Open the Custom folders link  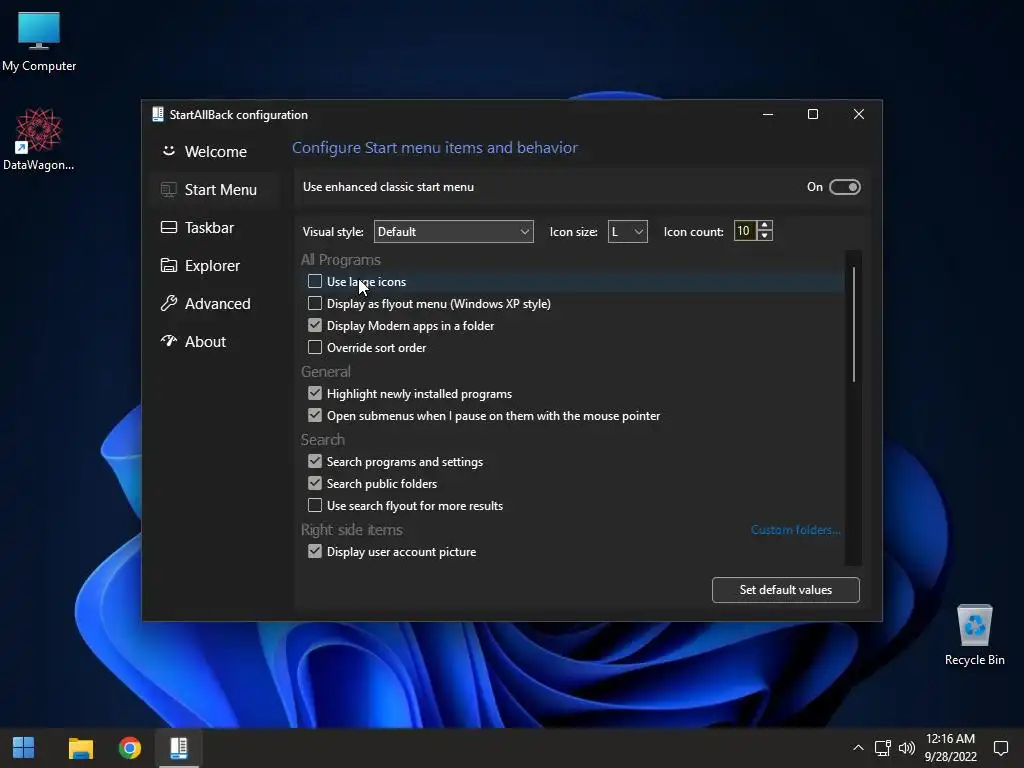point(795,530)
